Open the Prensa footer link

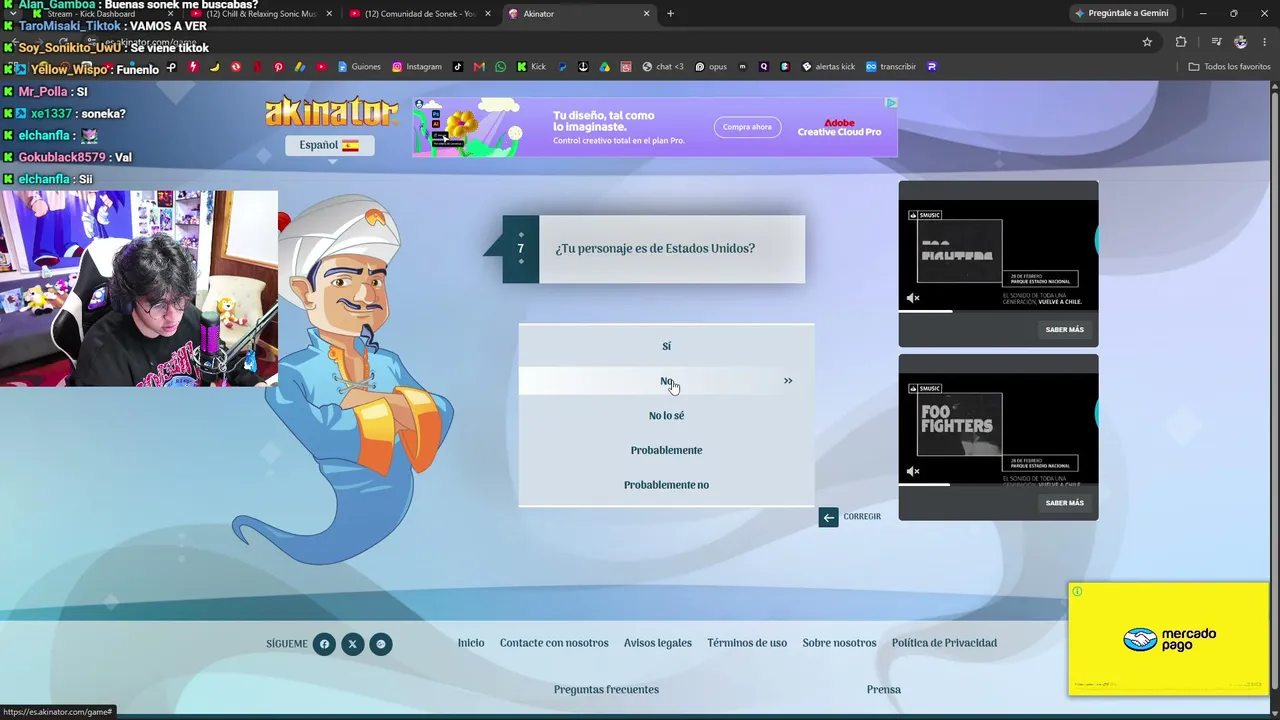884,689
